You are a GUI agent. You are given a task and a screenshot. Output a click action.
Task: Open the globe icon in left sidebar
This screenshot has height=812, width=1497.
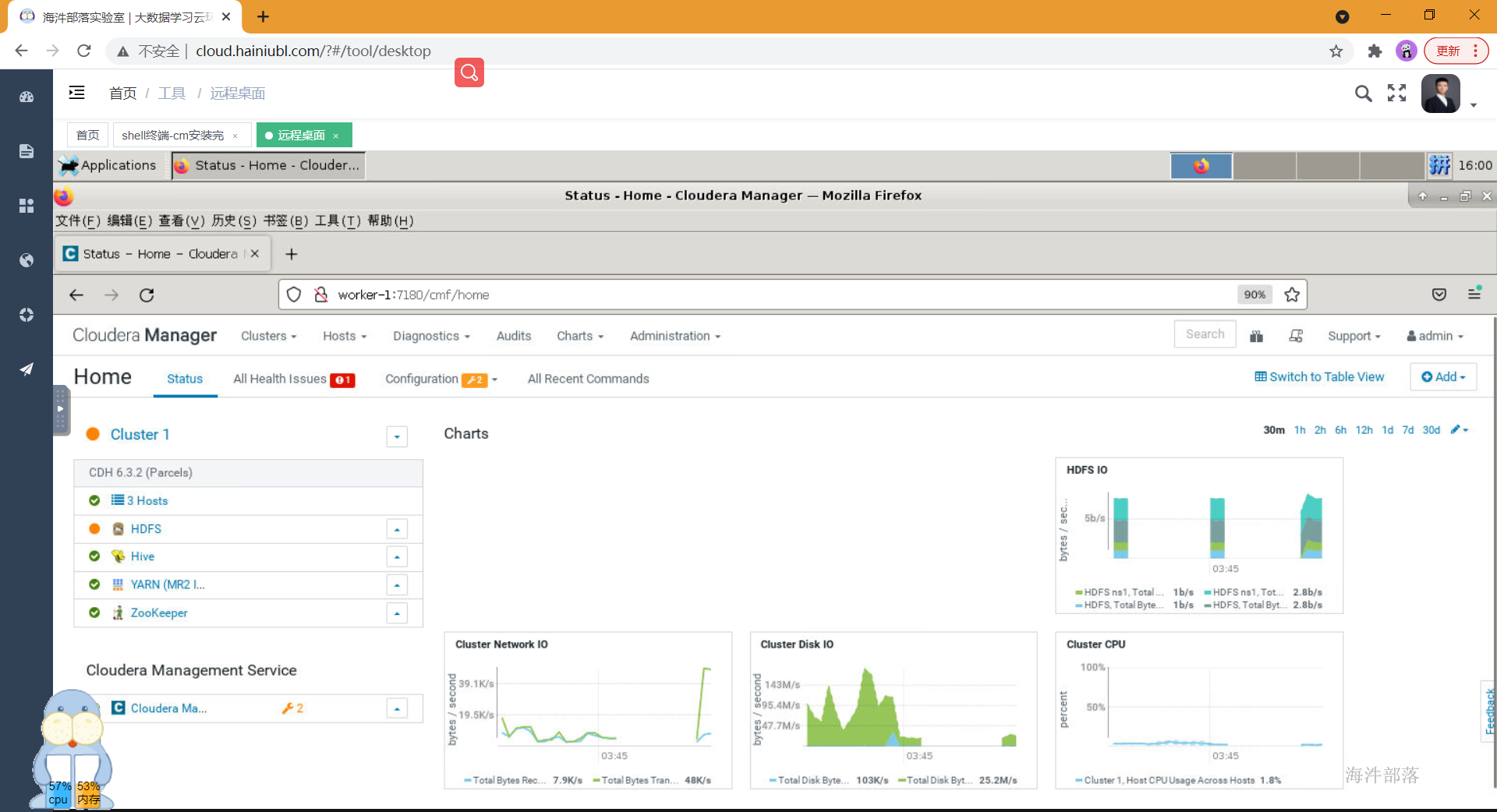(x=27, y=260)
